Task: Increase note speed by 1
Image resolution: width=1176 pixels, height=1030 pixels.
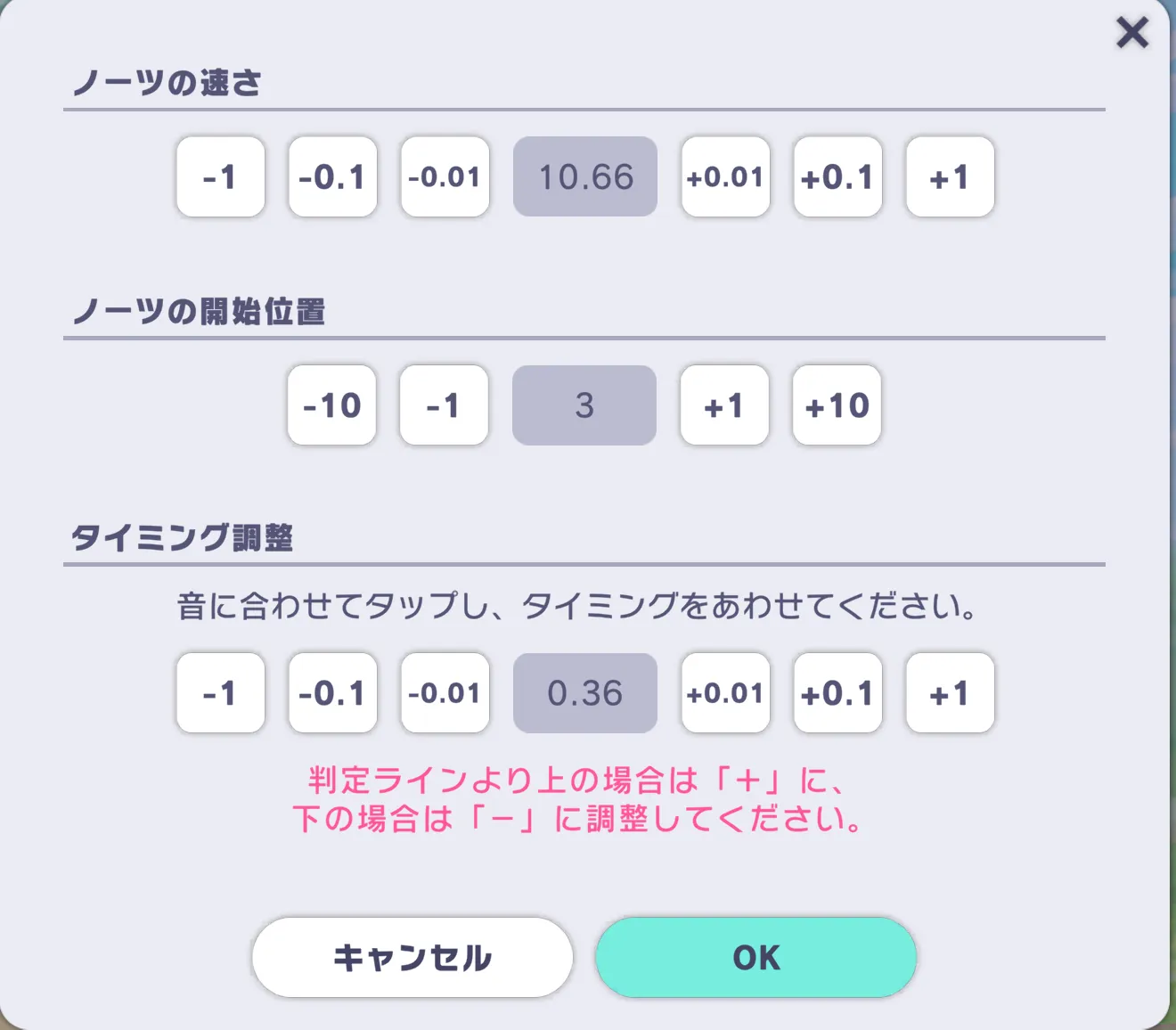Action: (x=950, y=176)
